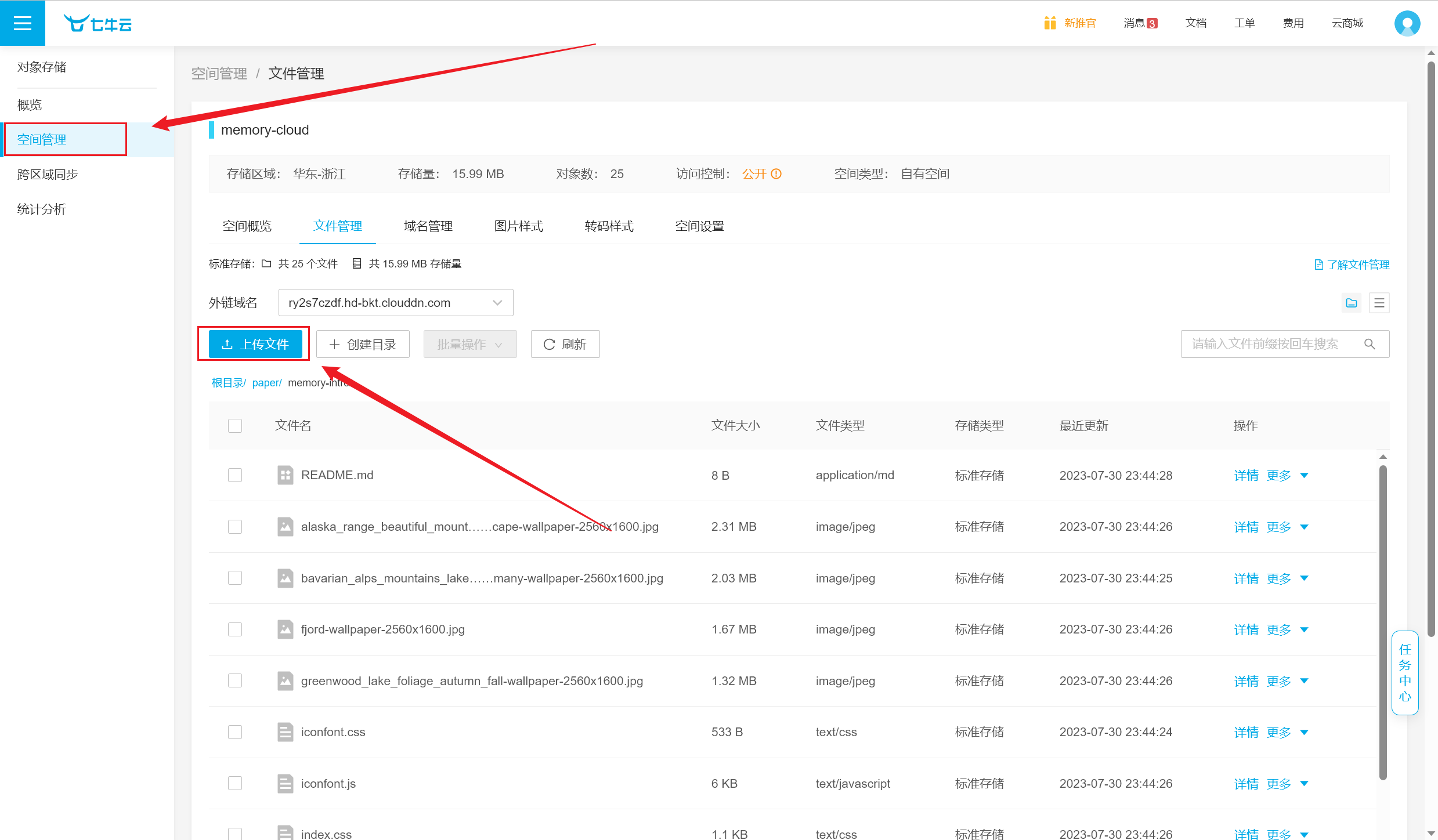1438x840 pixels.
Task: Check the index.css checkbox
Action: point(235,834)
